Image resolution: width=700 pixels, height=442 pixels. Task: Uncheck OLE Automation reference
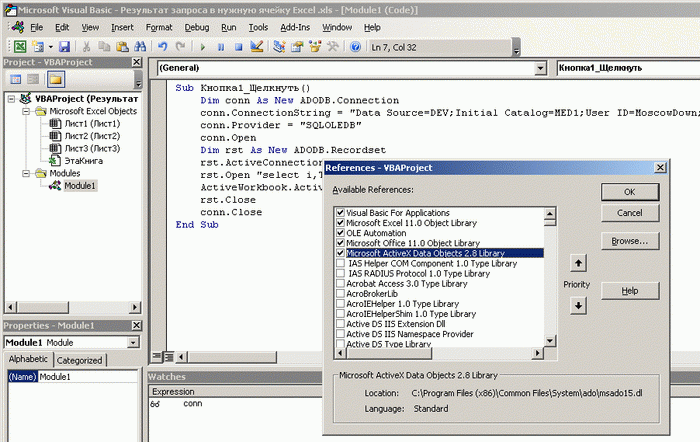pos(340,233)
